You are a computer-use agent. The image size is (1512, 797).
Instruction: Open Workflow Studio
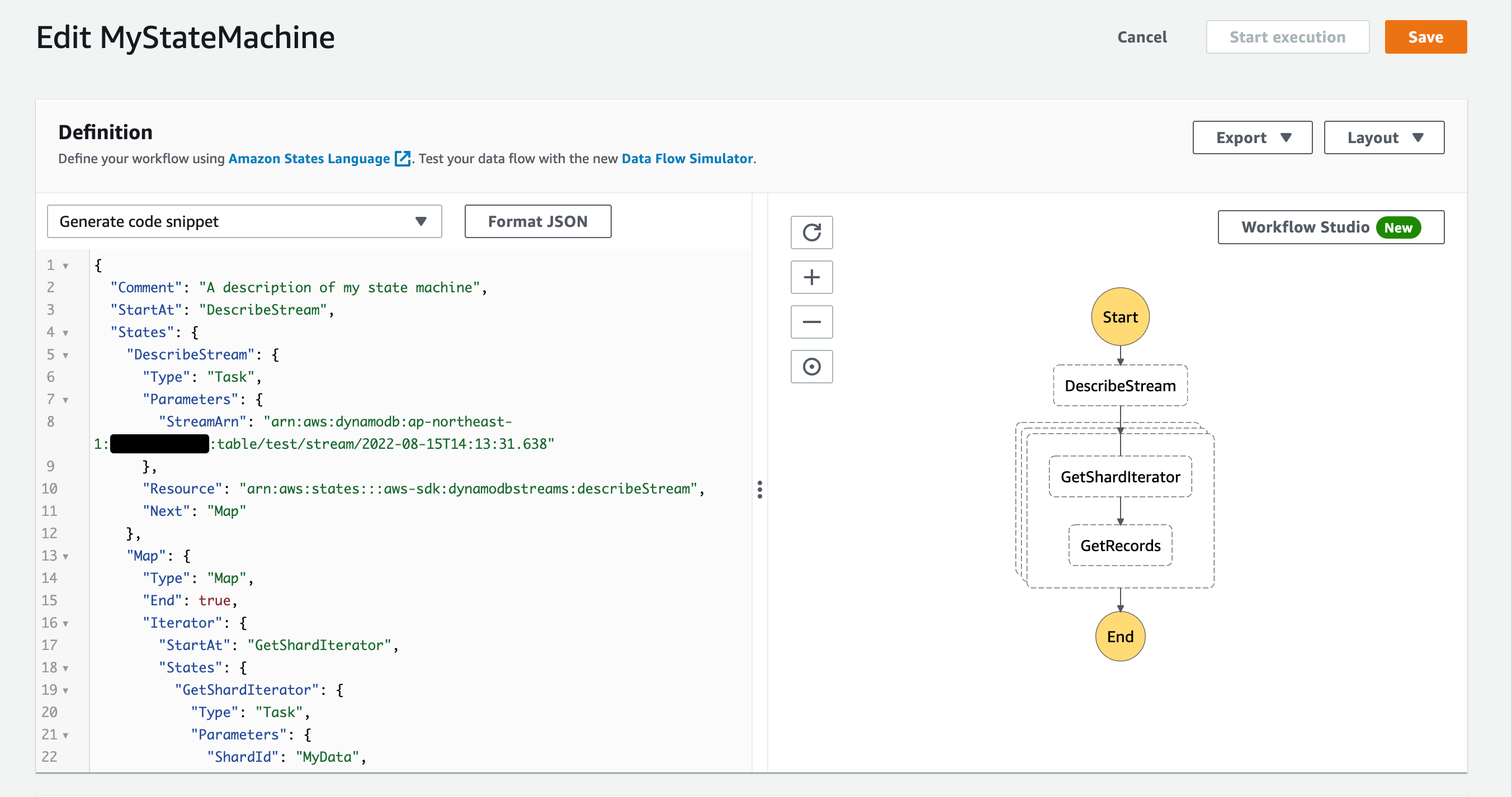[x=1331, y=227]
